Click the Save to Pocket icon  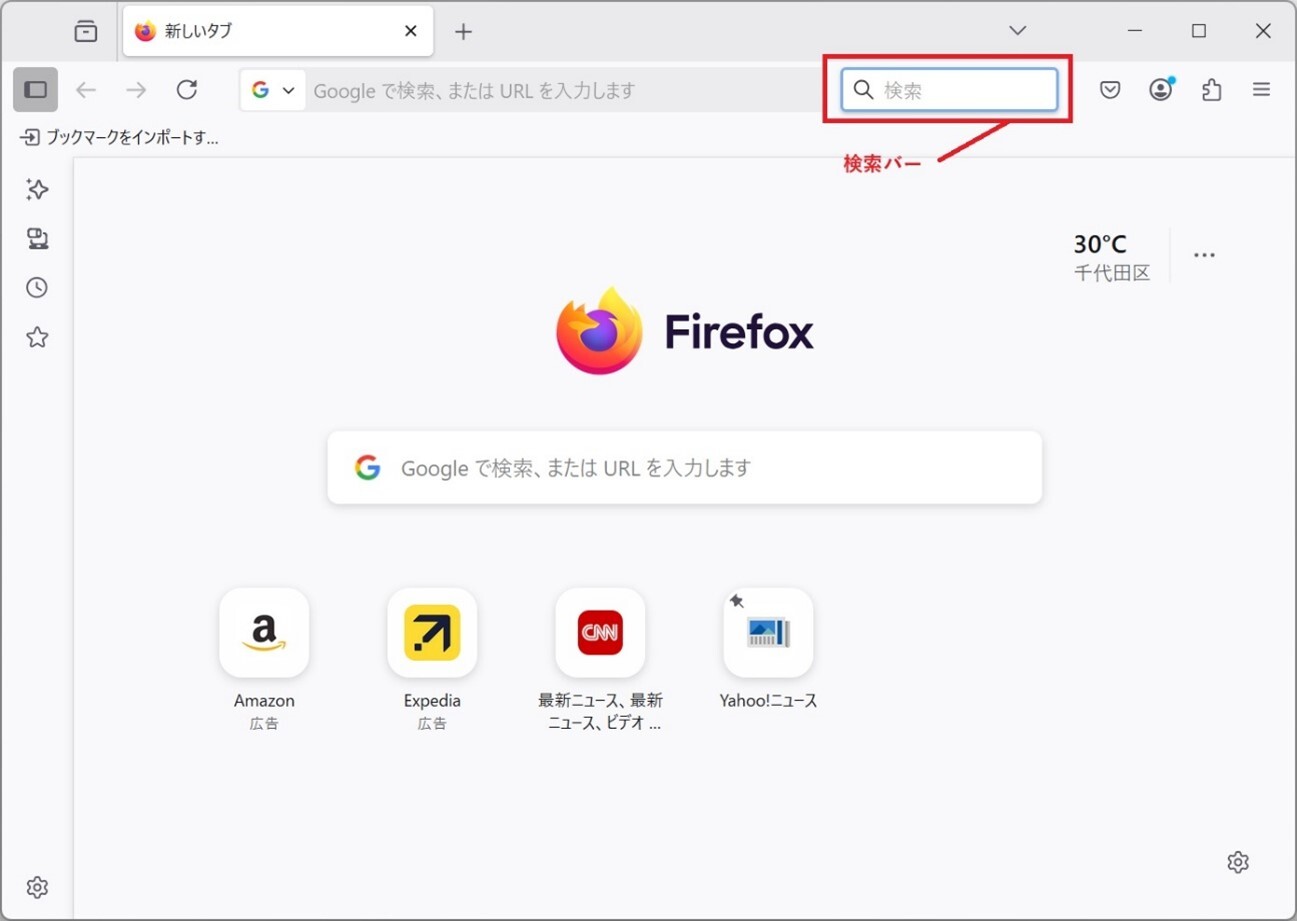pos(1110,90)
